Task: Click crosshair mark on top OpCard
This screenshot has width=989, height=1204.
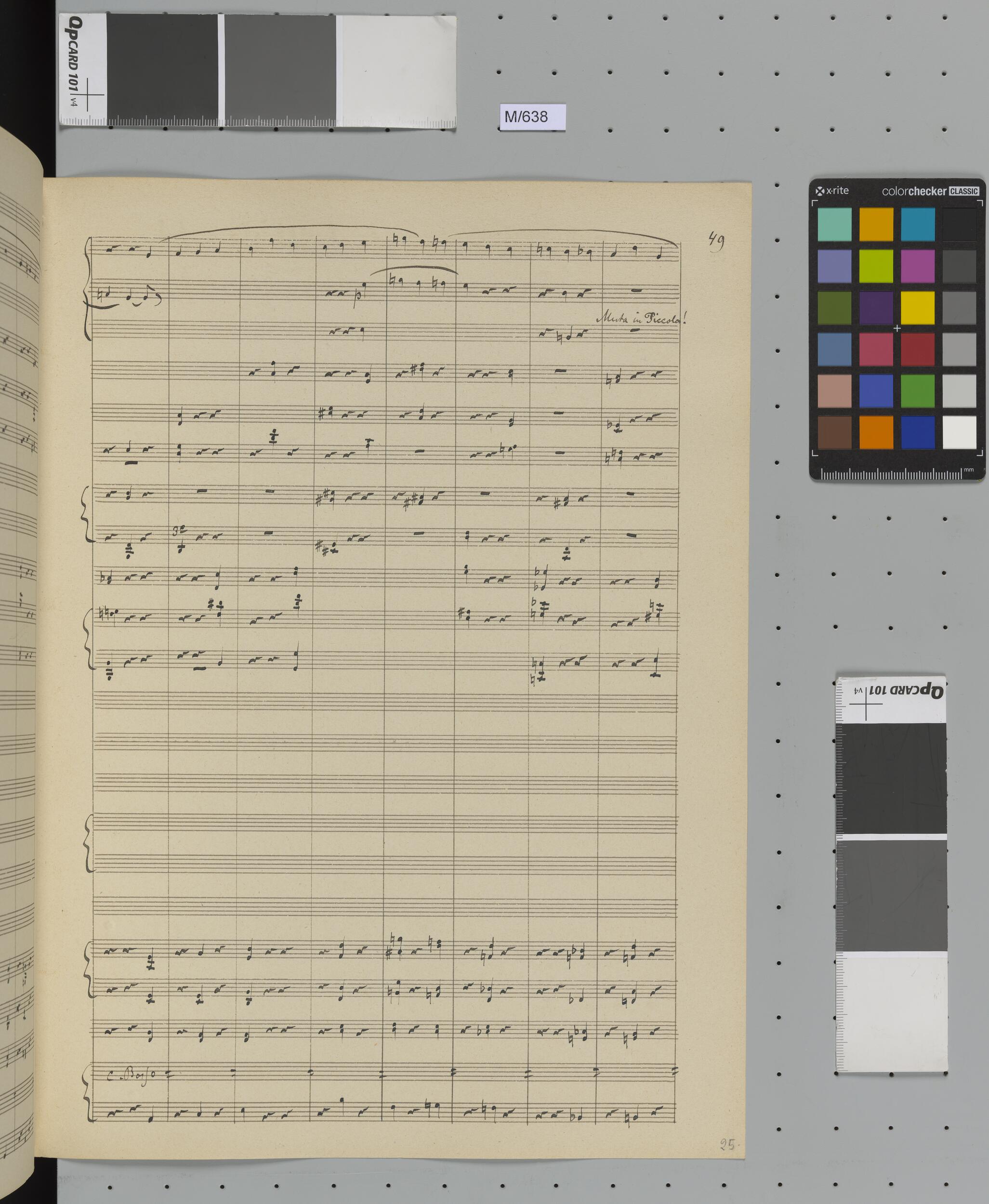Action: [87, 94]
